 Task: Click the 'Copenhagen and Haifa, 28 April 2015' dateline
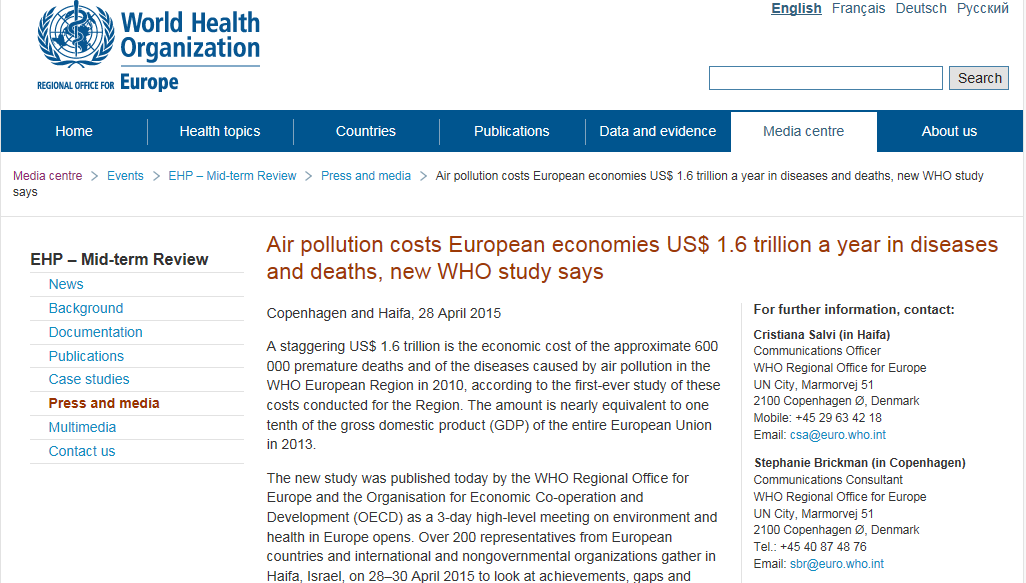click(x=383, y=313)
